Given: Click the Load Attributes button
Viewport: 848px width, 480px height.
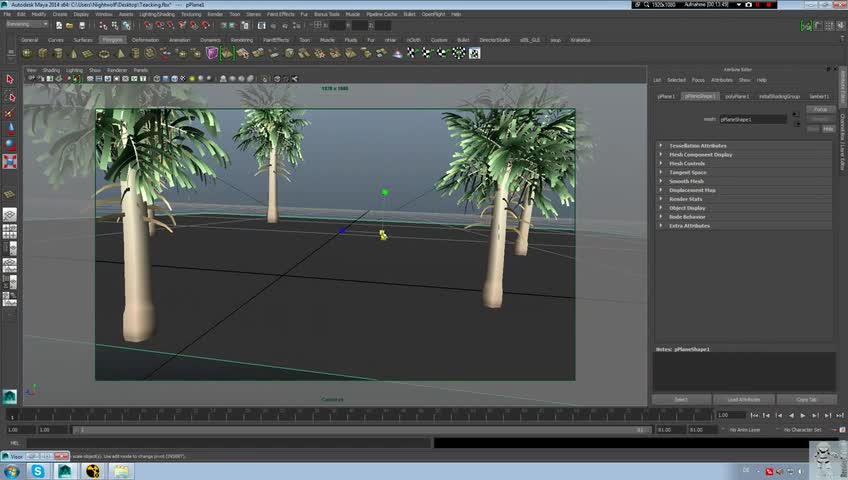Looking at the screenshot, I should point(744,399).
